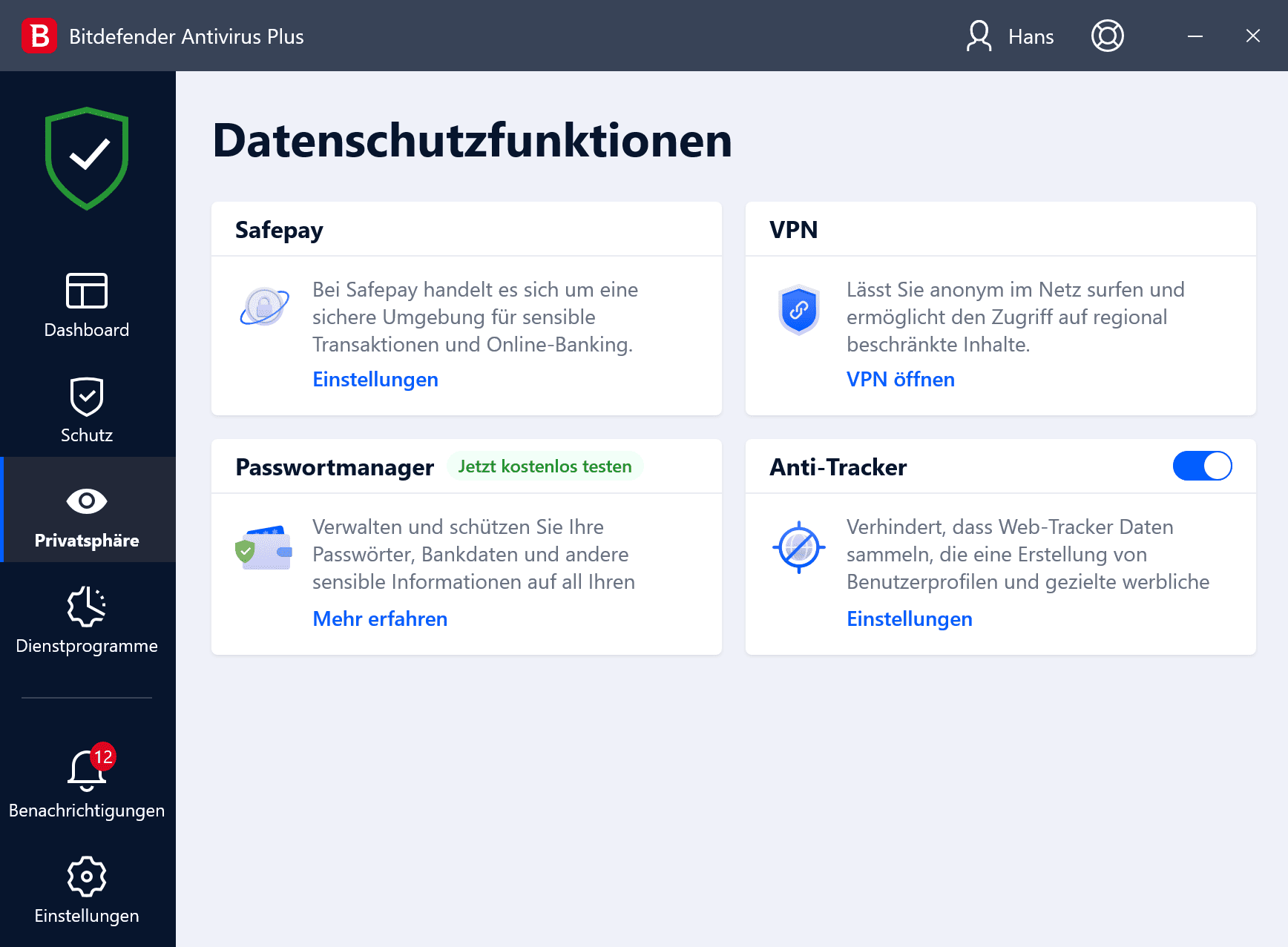Turn off the Anti-Tracker switch
This screenshot has width=1288, height=947.
pyautogui.click(x=1202, y=466)
